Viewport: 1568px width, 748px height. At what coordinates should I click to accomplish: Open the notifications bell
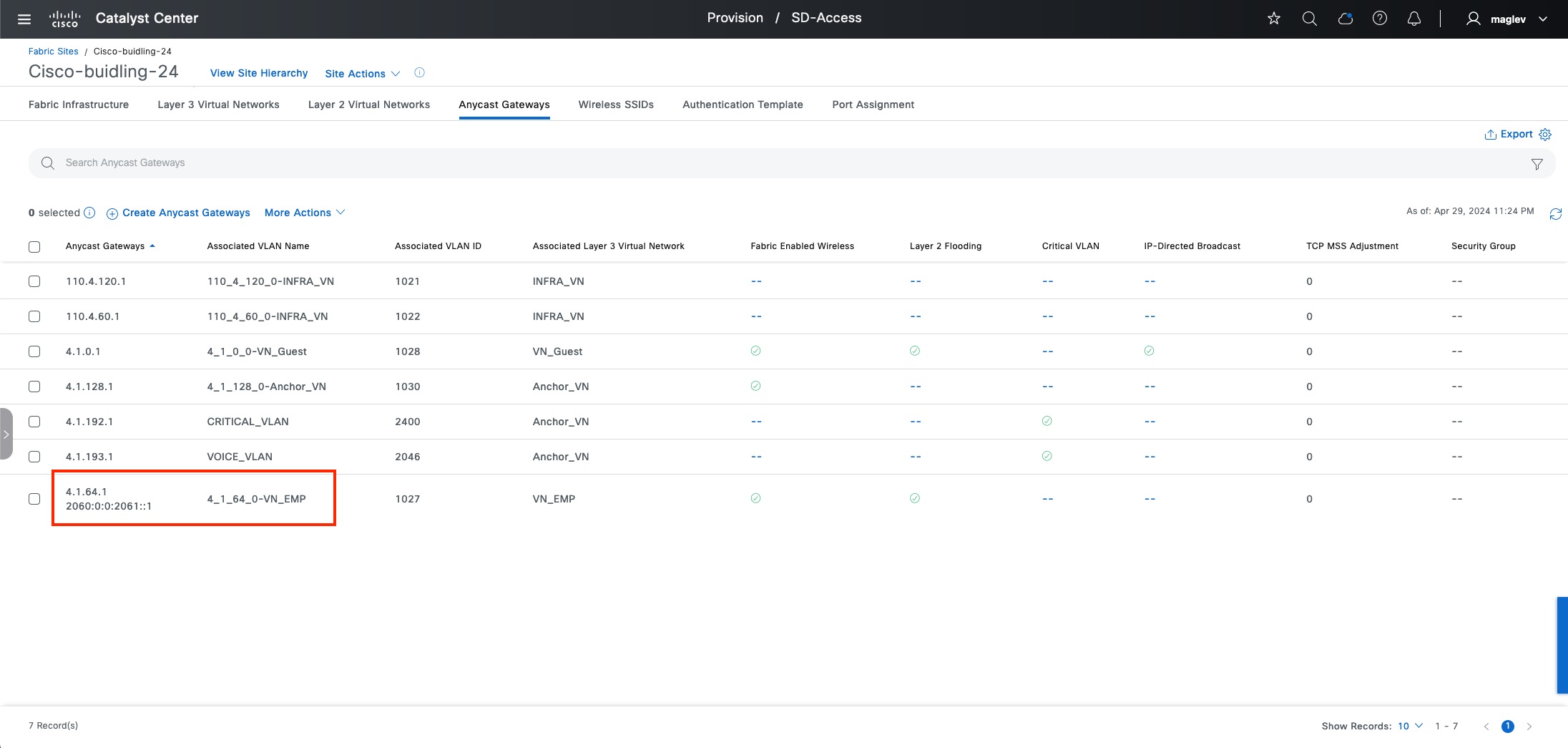click(1414, 19)
